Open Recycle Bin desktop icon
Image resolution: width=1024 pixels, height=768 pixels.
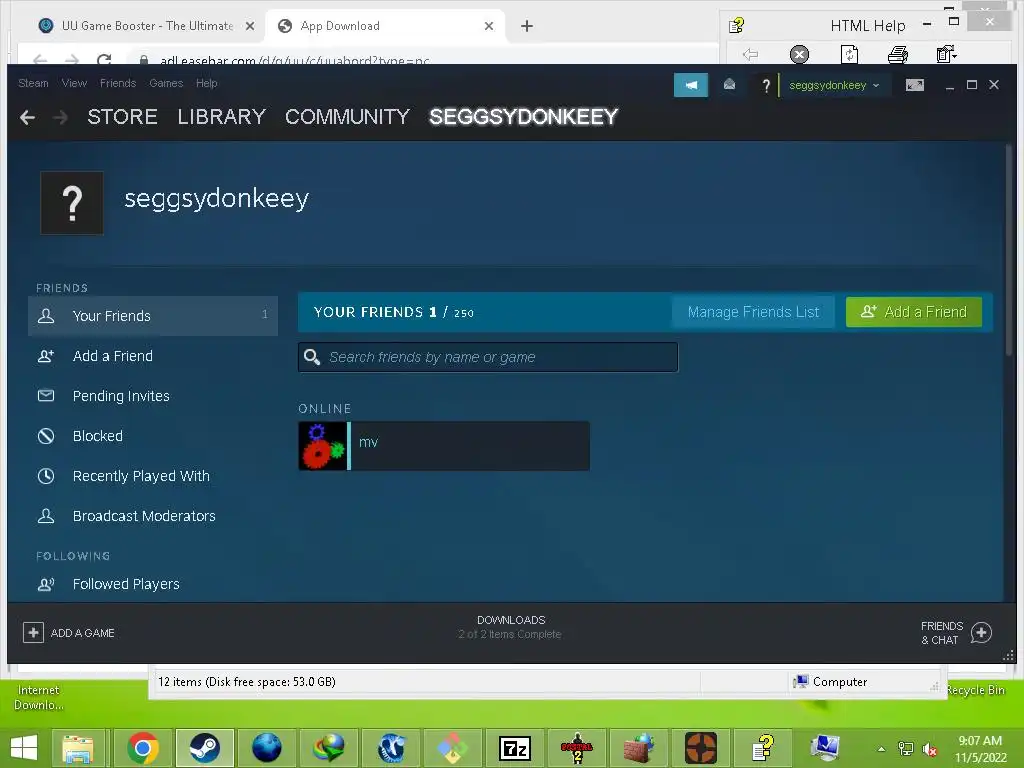pyautogui.click(x=975, y=690)
